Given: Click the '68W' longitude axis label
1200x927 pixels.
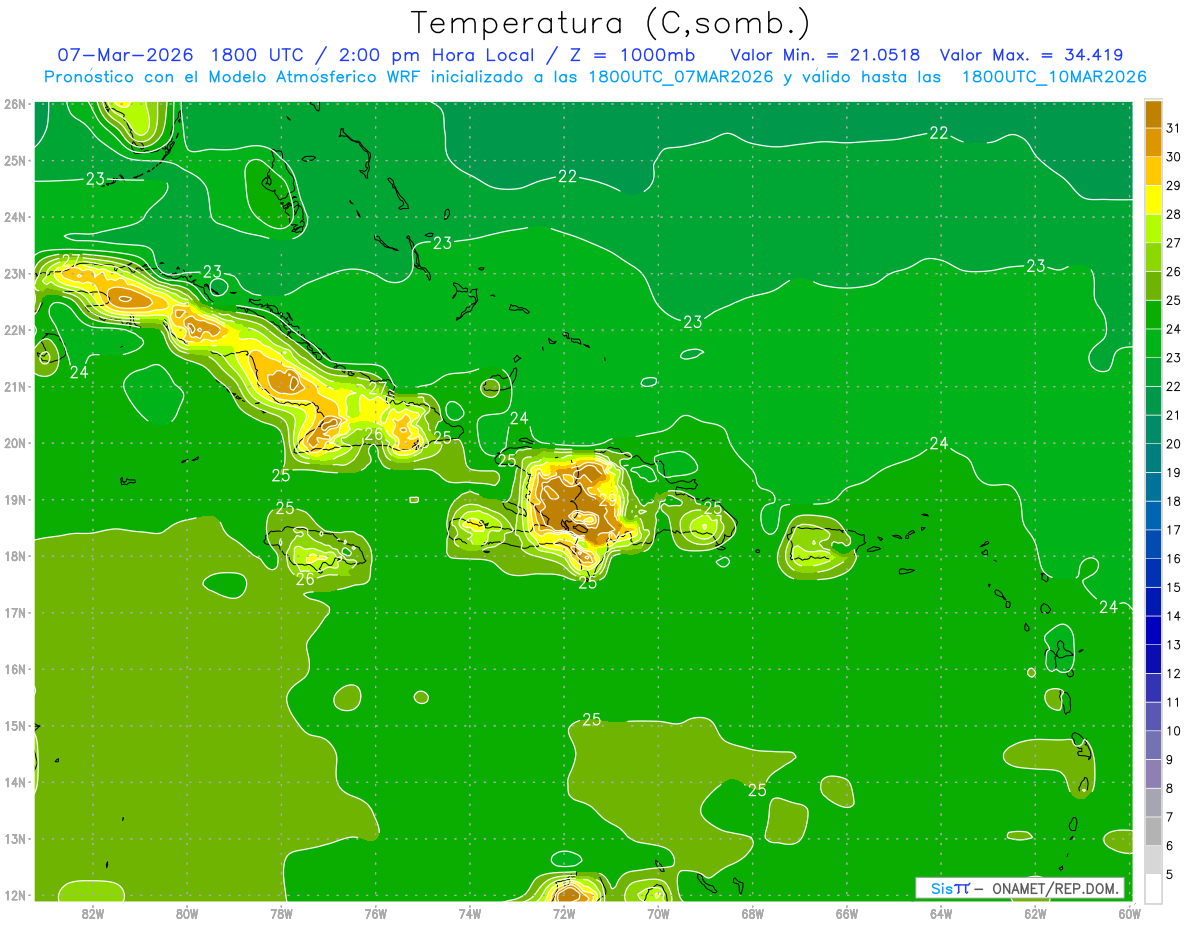Looking at the screenshot, I should [753, 913].
